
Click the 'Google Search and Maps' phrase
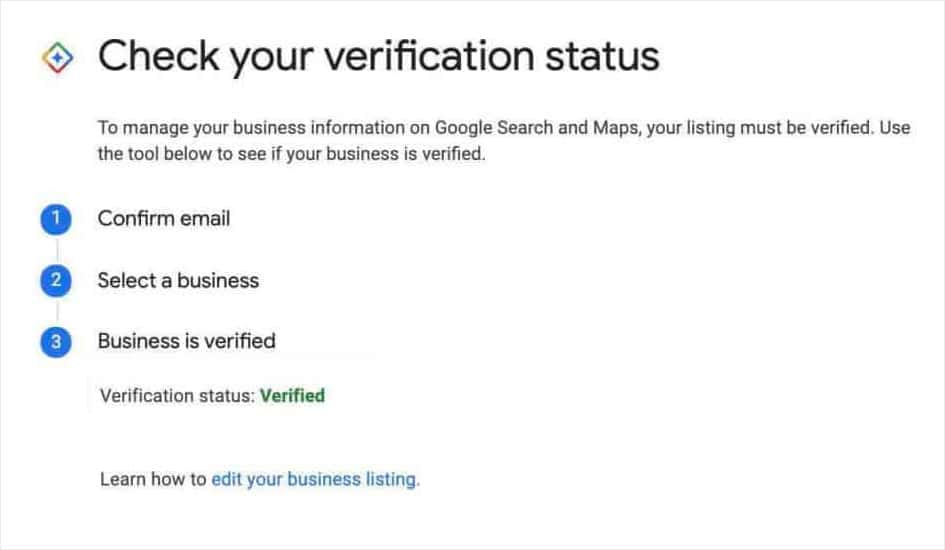[x=528, y=129]
